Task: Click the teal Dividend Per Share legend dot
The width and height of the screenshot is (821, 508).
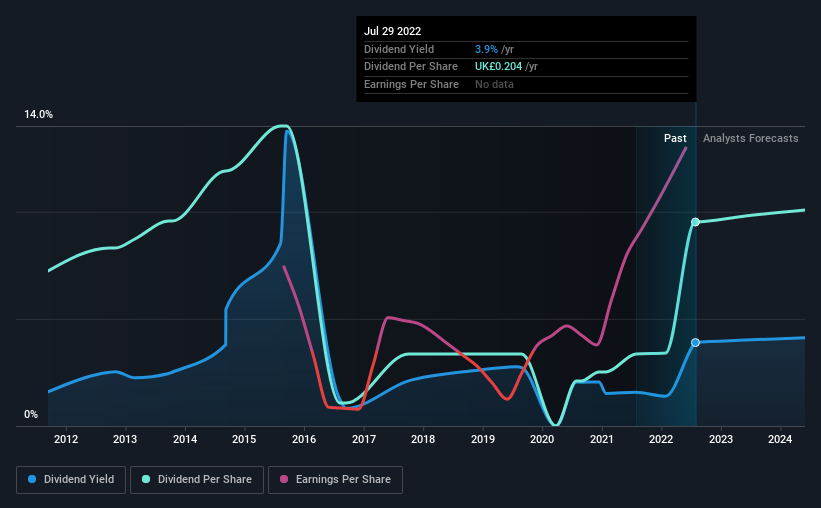Action: point(146,479)
